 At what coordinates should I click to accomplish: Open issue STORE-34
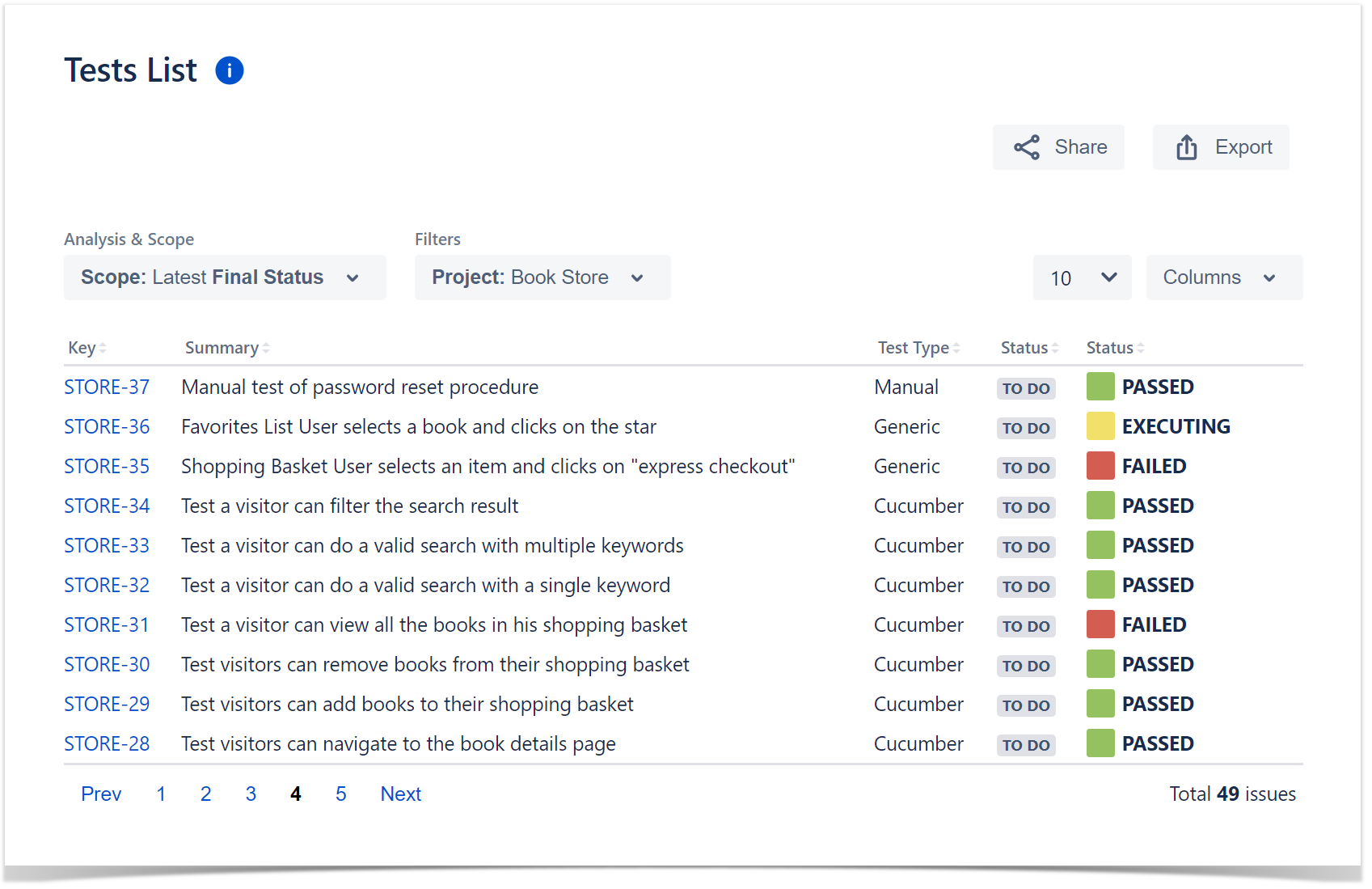tap(107, 506)
